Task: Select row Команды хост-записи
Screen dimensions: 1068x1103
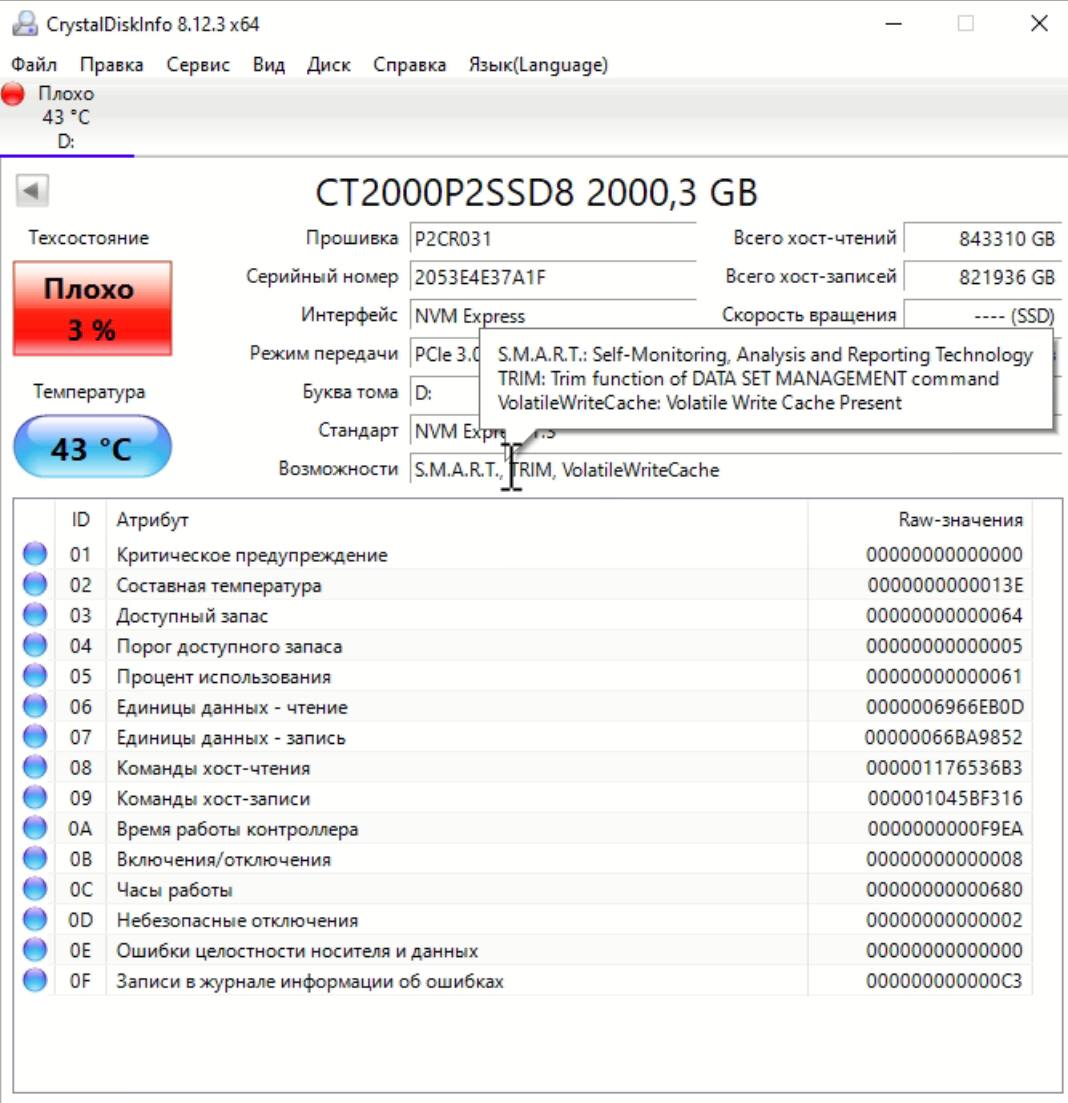Action: [x=523, y=798]
